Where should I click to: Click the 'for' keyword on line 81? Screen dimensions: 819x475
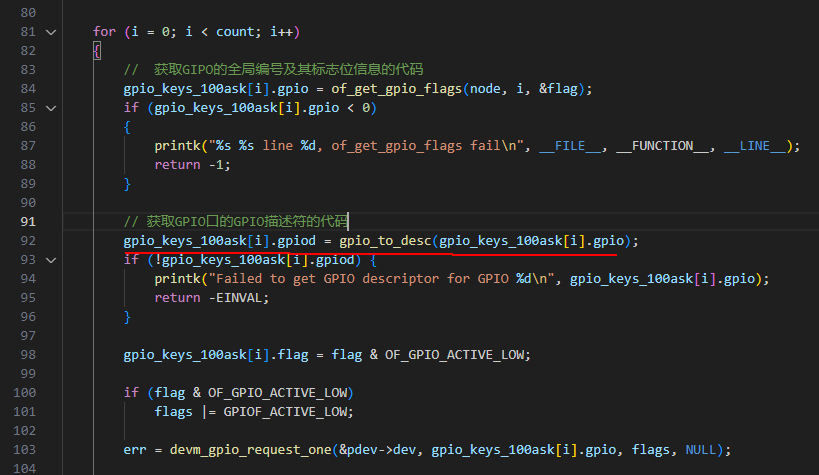104,32
